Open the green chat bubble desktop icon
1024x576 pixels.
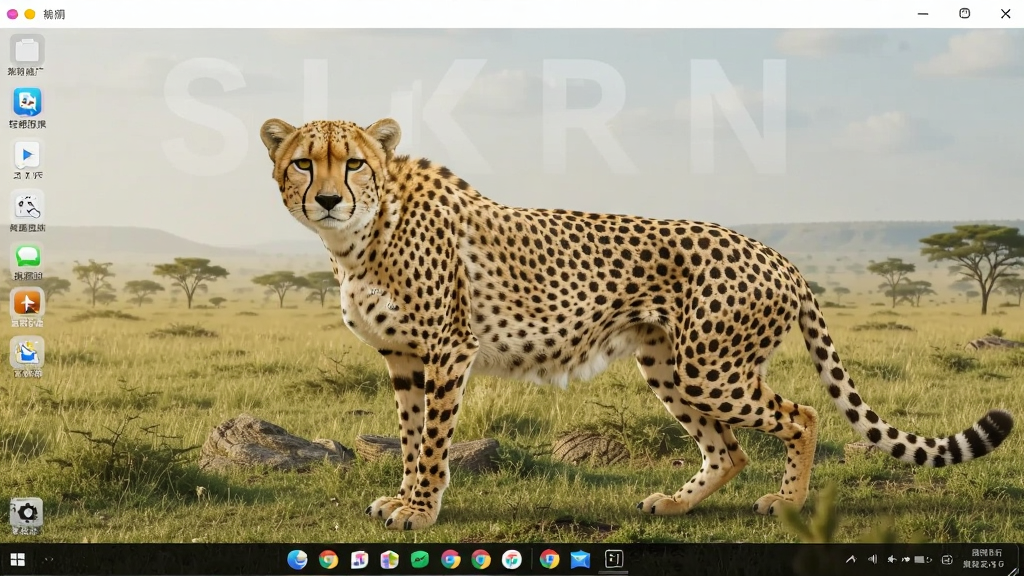coord(27,256)
